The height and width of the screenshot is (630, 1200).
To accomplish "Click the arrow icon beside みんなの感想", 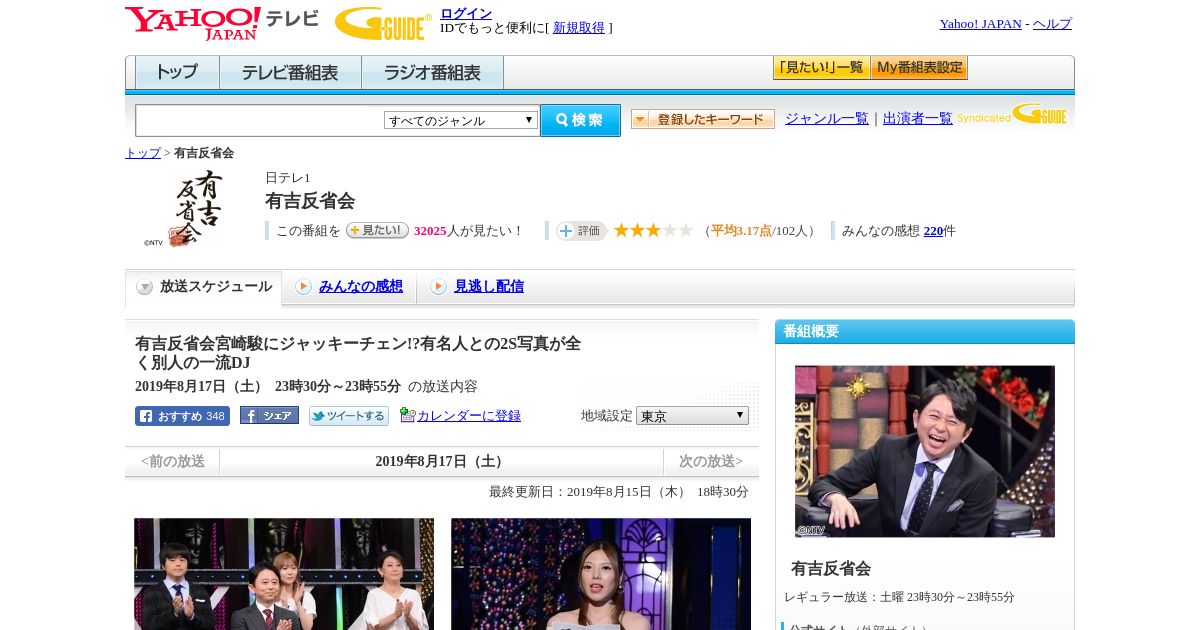I will pyautogui.click(x=303, y=287).
